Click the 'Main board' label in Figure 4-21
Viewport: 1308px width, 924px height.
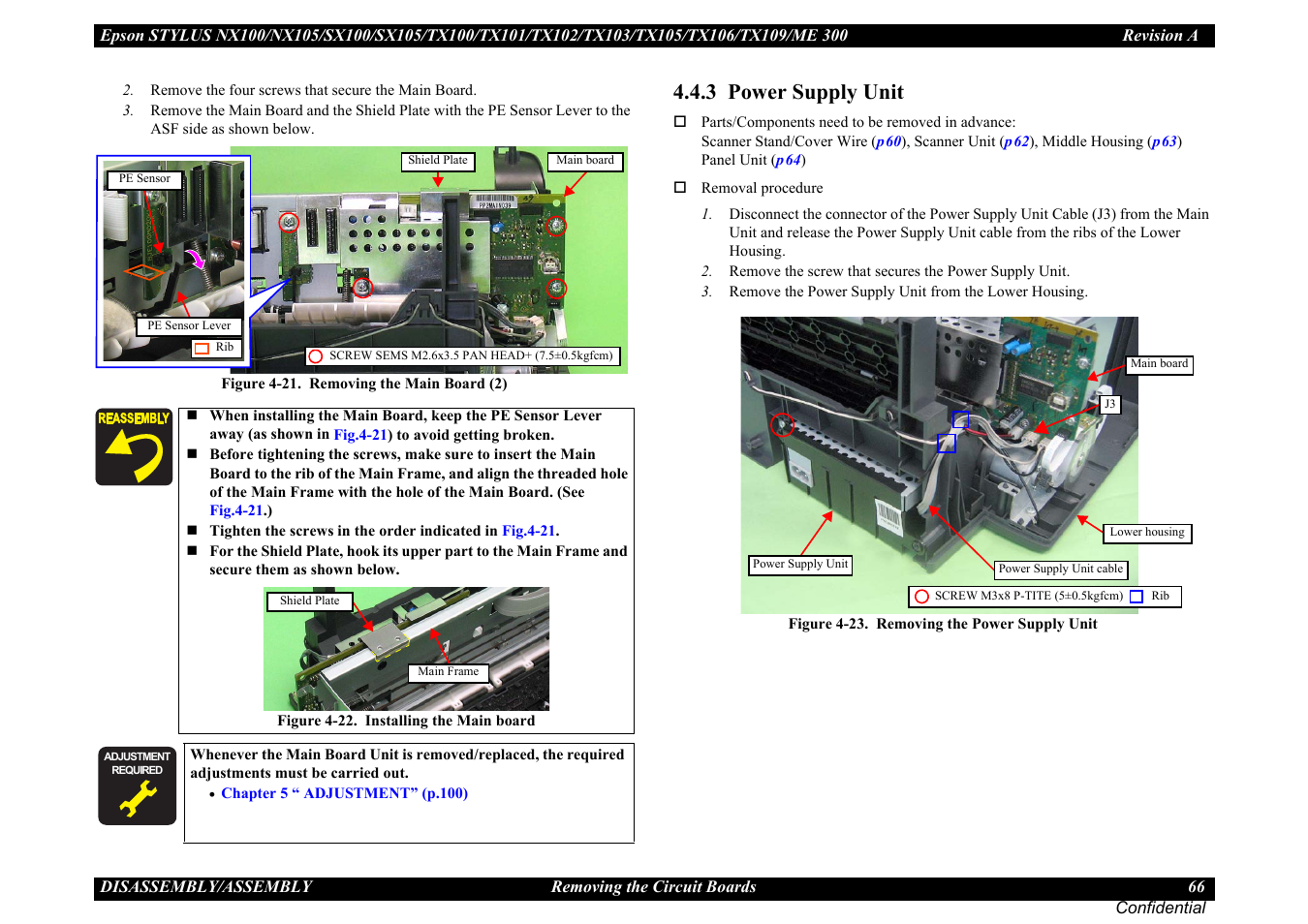click(585, 161)
